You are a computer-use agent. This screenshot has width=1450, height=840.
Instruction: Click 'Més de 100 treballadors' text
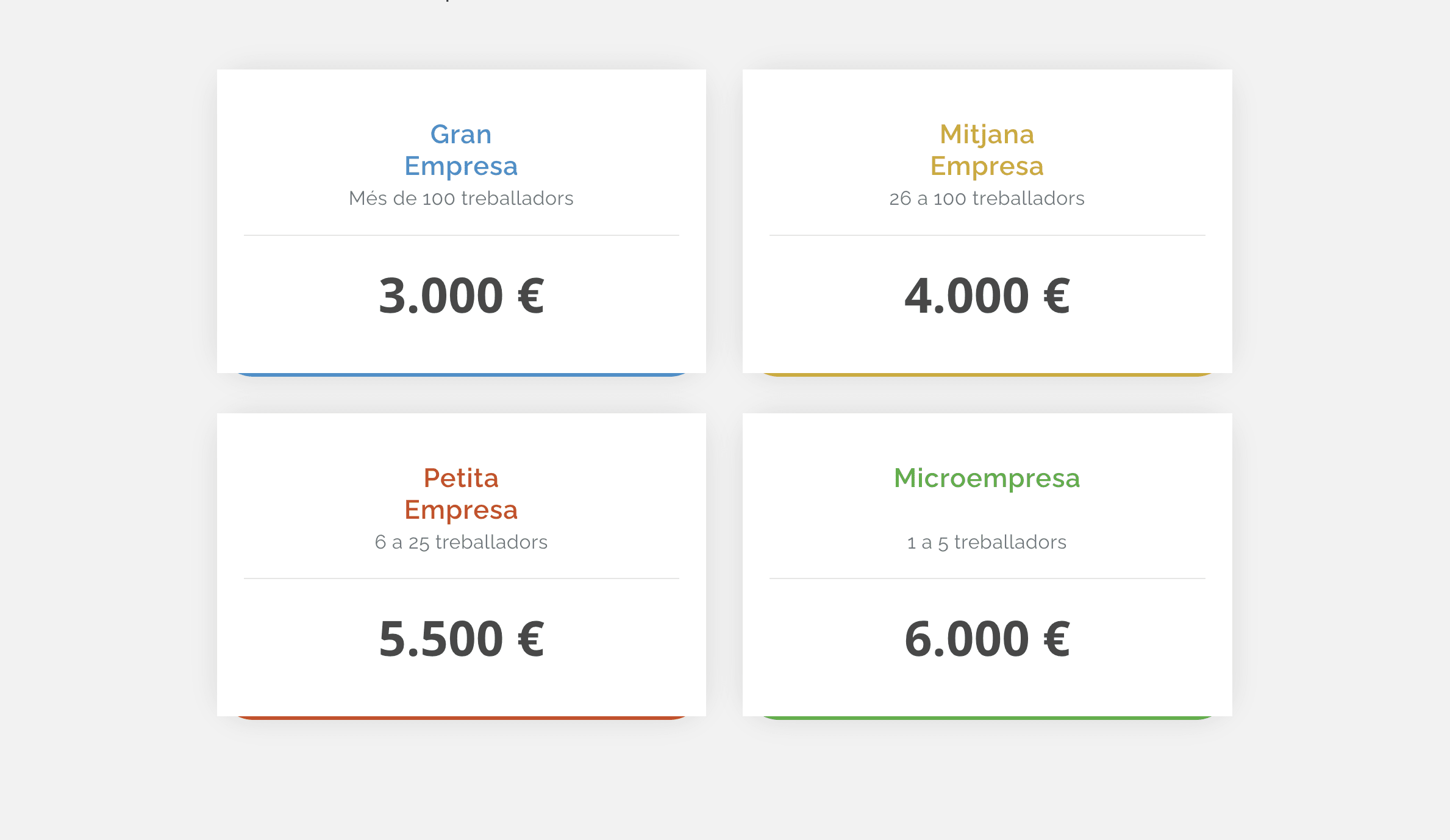click(461, 199)
